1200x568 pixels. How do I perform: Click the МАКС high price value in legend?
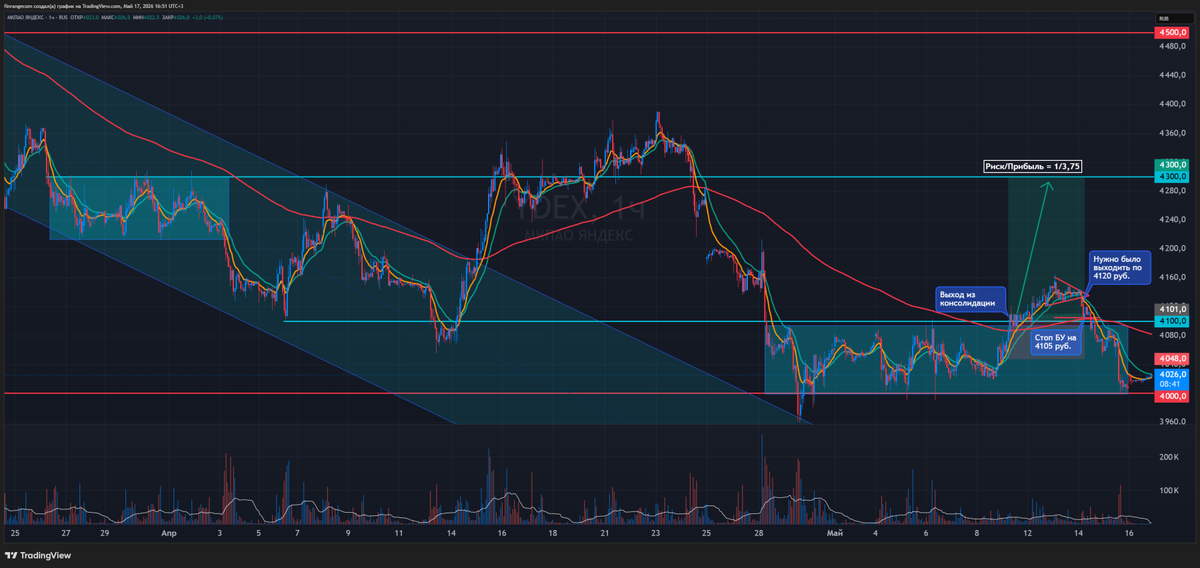coord(121,18)
